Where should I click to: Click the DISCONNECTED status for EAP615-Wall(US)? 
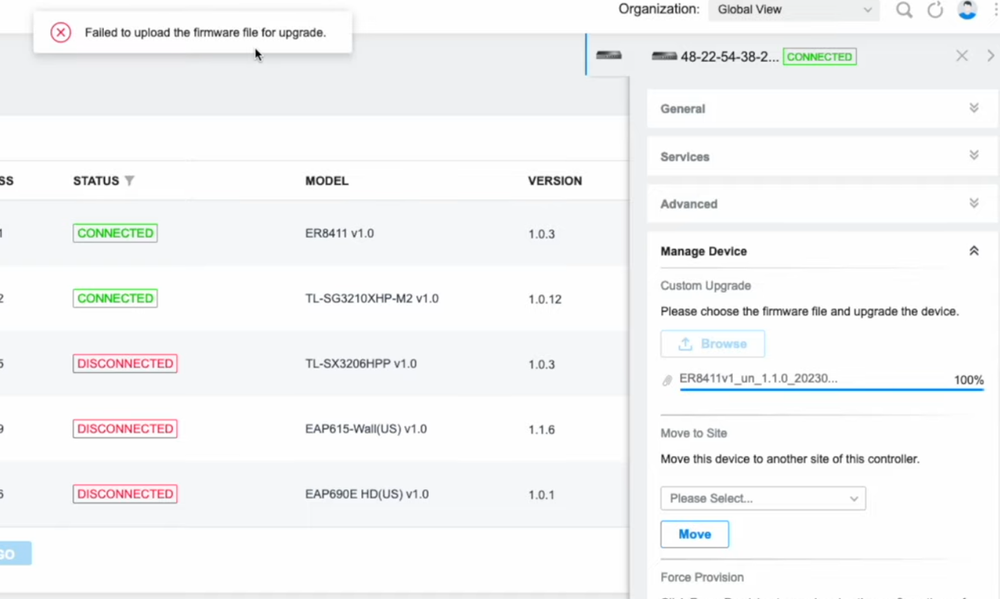click(x=125, y=429)
